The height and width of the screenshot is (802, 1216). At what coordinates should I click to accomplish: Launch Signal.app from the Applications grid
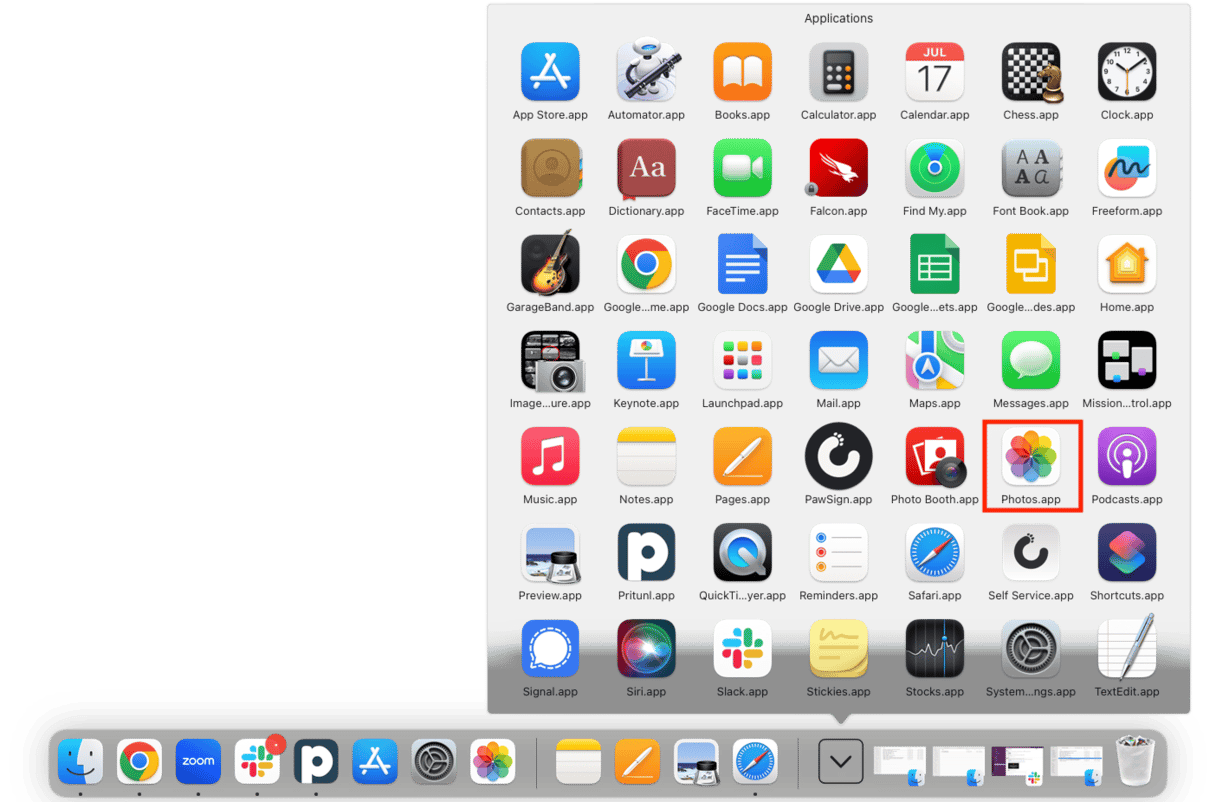[550, 648]
